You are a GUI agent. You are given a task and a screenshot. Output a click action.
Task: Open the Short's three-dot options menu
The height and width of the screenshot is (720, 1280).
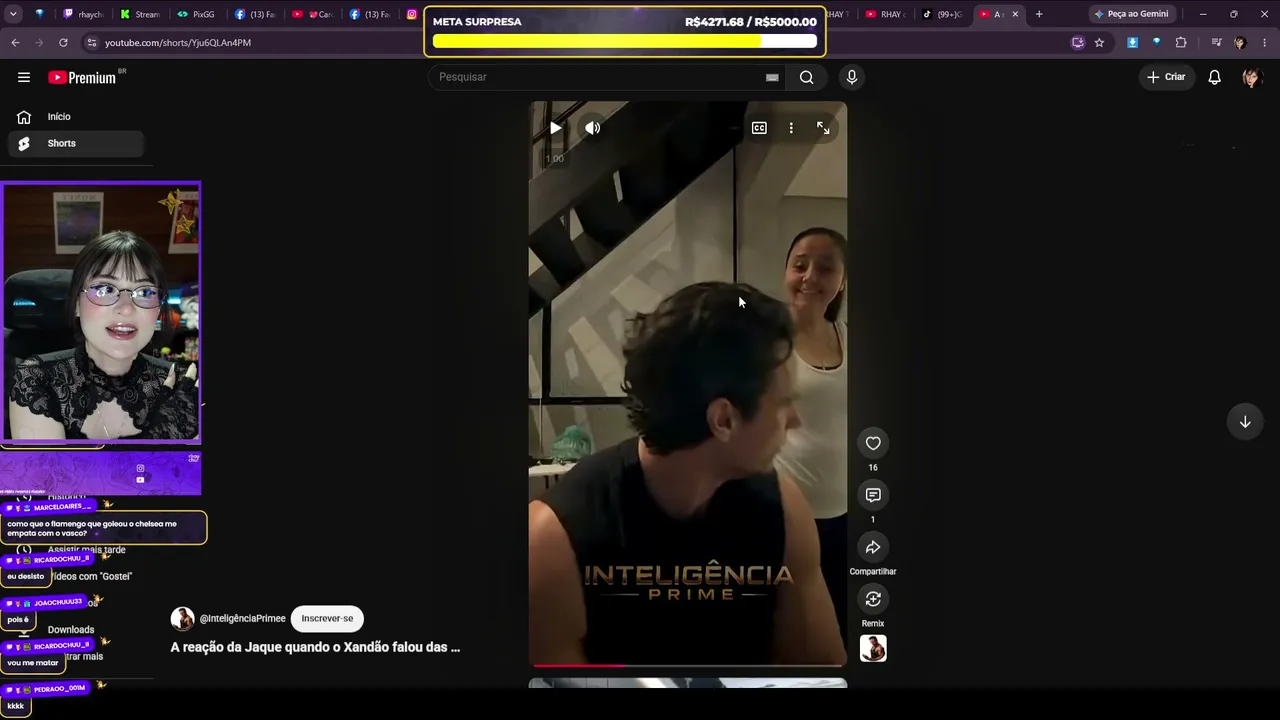click(791, 128)
